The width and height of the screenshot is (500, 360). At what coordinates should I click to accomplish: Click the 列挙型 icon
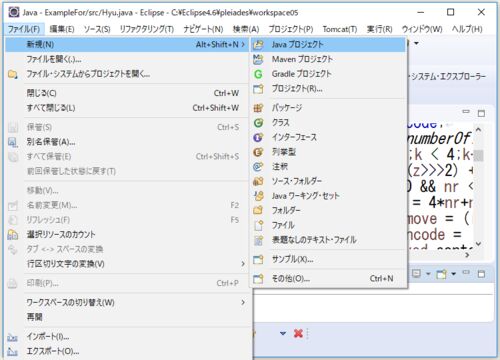pos(258,152)
